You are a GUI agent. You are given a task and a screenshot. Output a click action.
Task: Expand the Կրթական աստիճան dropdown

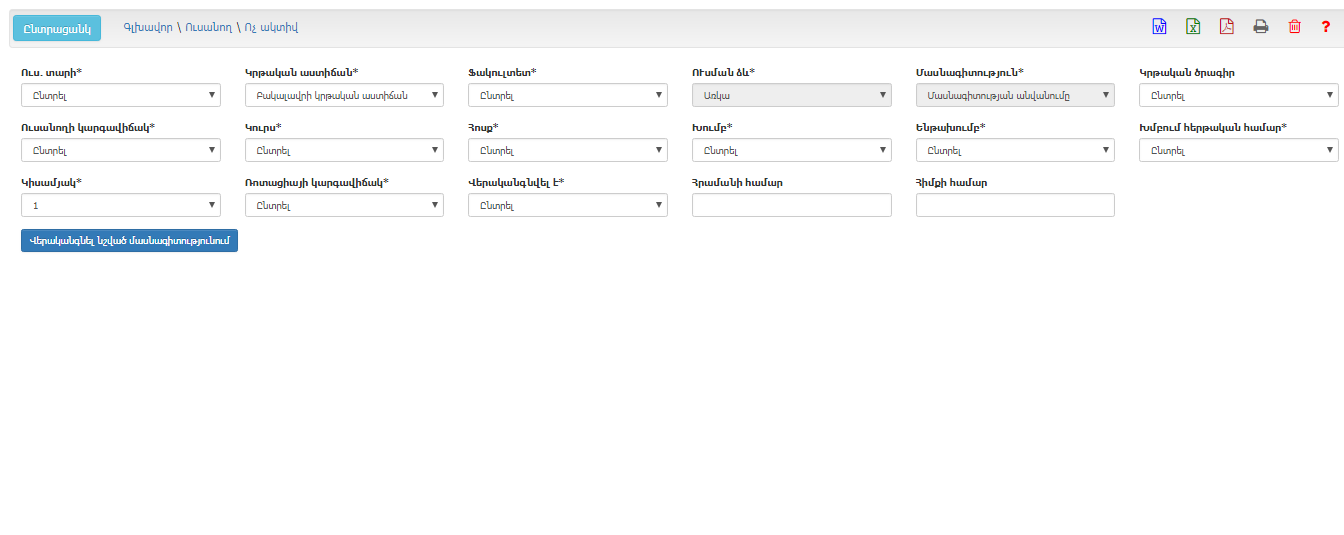point(344,95)
